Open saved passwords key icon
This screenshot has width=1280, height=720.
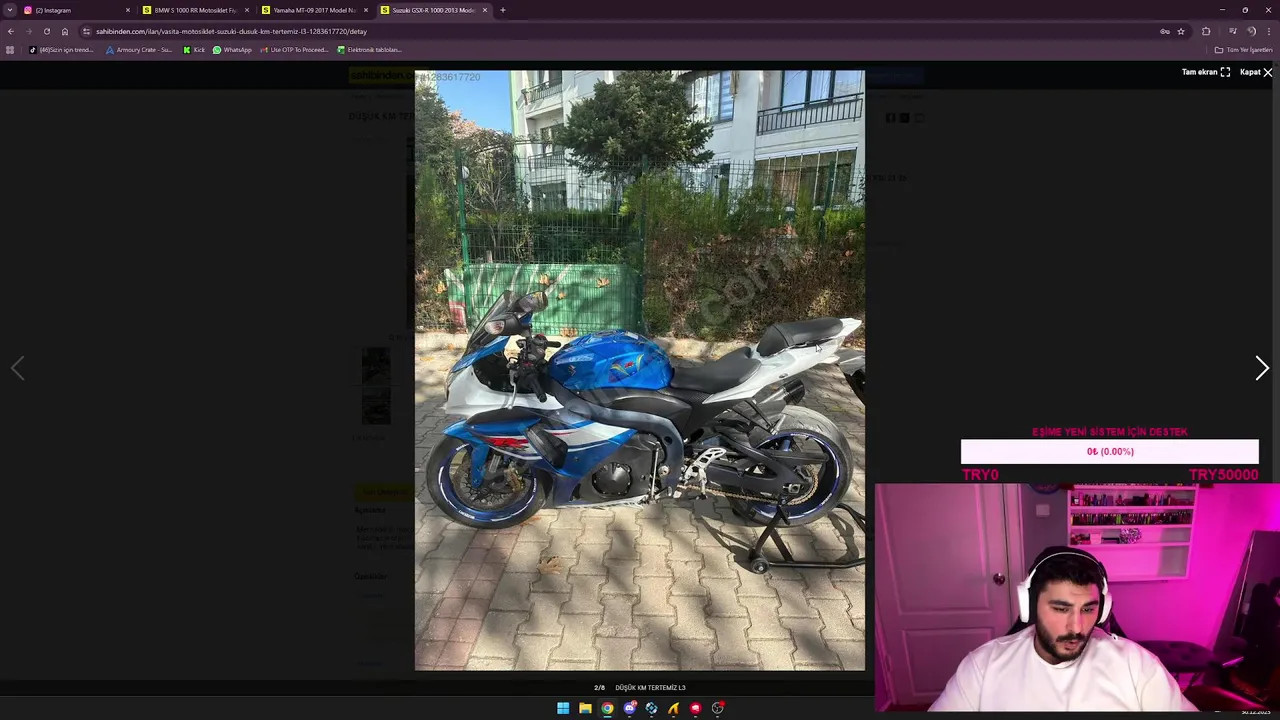pos(1164,31)
